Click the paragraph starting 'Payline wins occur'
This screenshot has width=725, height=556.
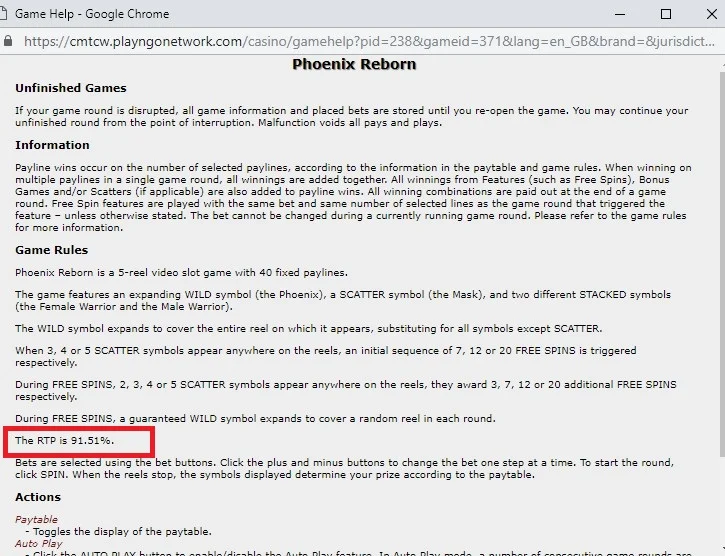[x=353, y=198]
